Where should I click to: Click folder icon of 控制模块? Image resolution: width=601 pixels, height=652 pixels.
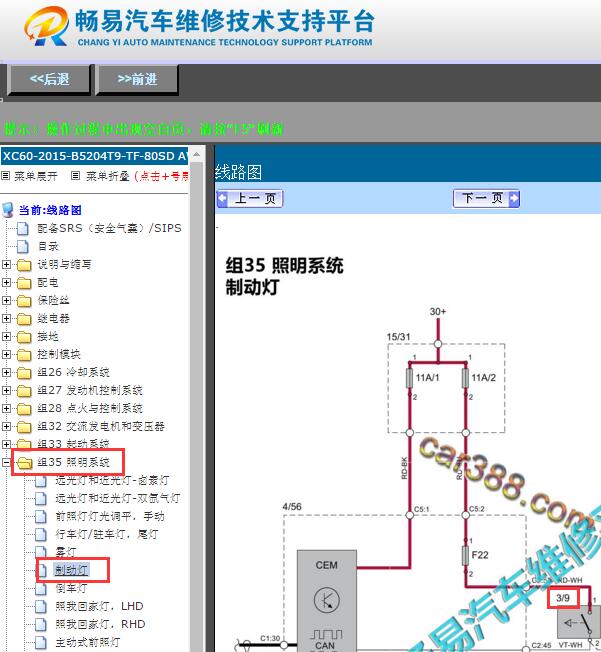24,355
